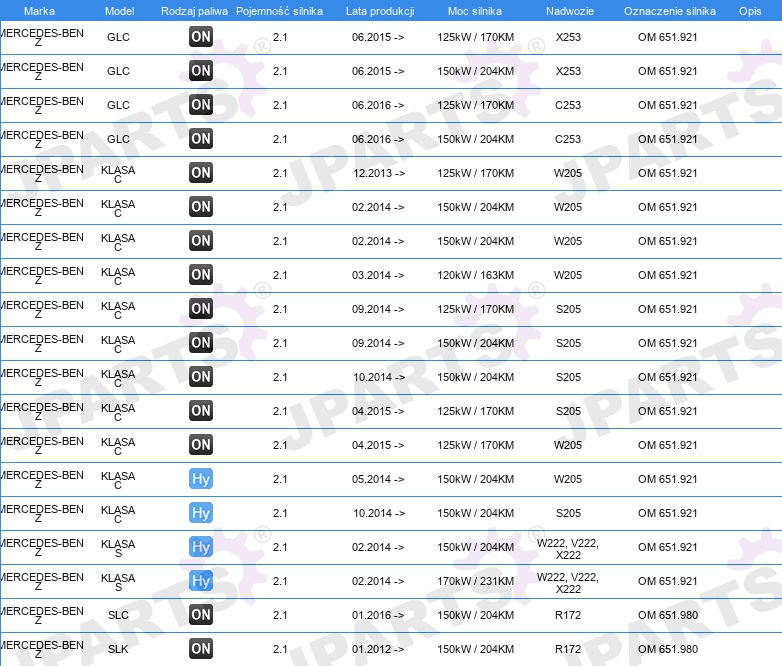Click X253 body cell in the 125kW GLC row
This screenshot has height=666, width=782.
click(568, 37)
